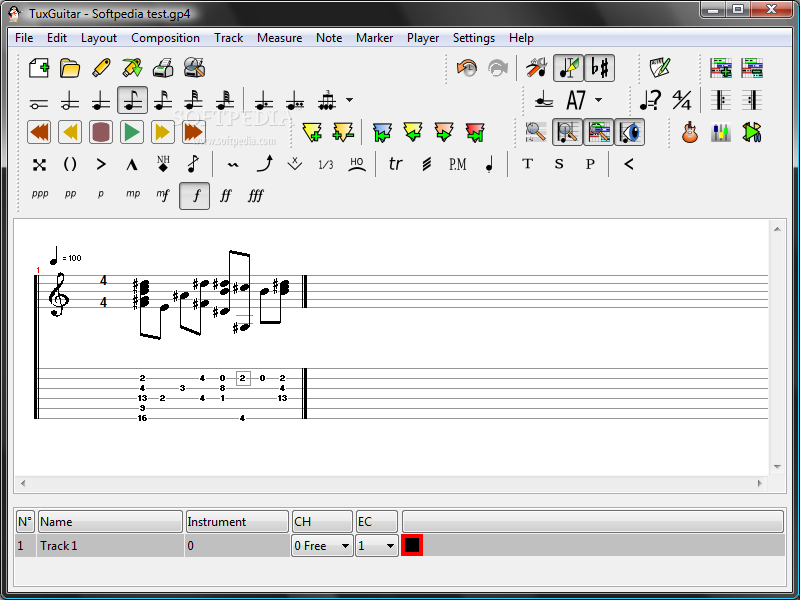Open the time signature 4/4 icon
This screenshot has height=600, width=800.
[x=682, y=101]
